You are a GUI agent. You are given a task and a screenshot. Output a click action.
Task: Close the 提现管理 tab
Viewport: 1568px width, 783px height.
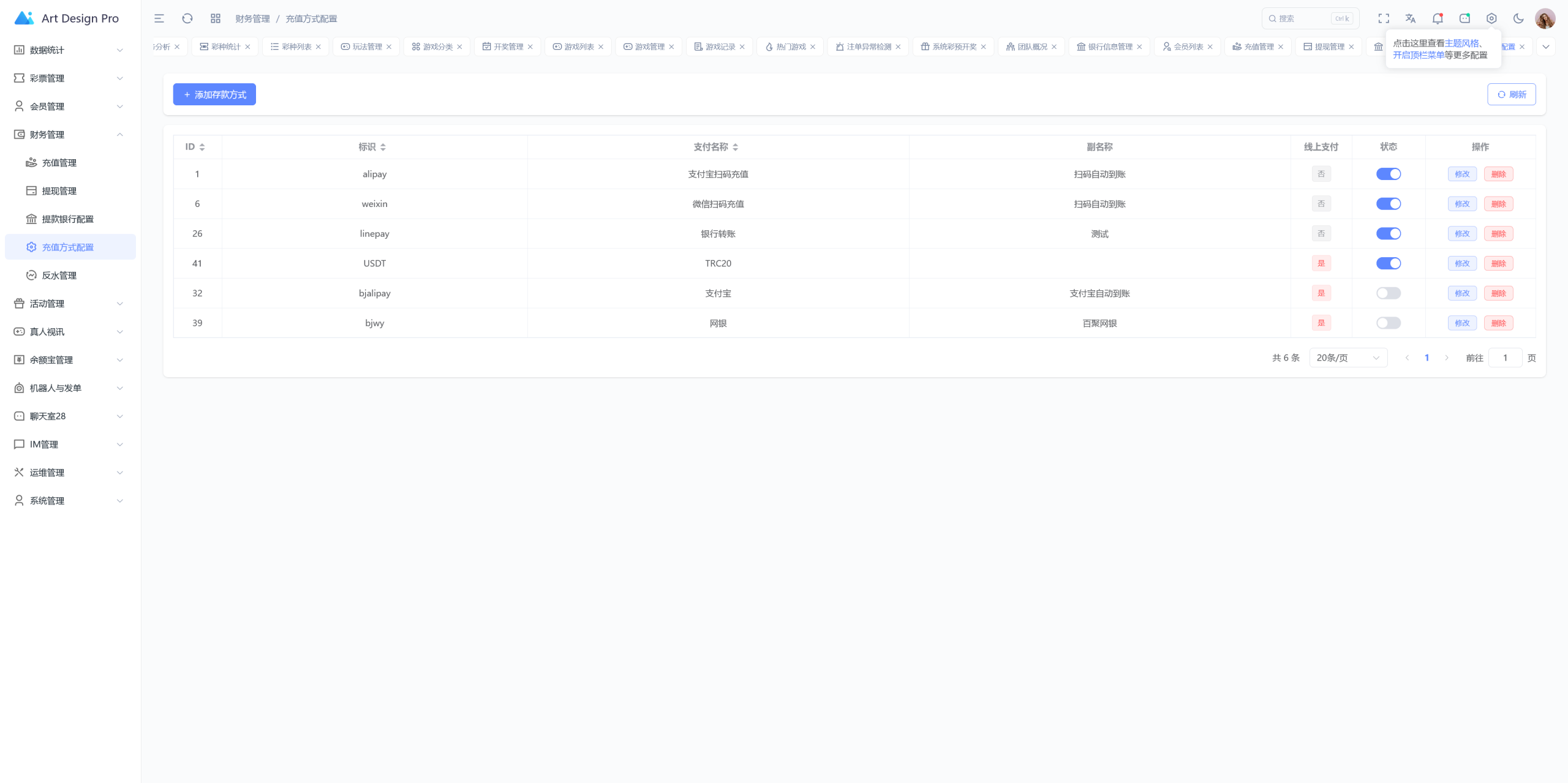click(1351, 47)
